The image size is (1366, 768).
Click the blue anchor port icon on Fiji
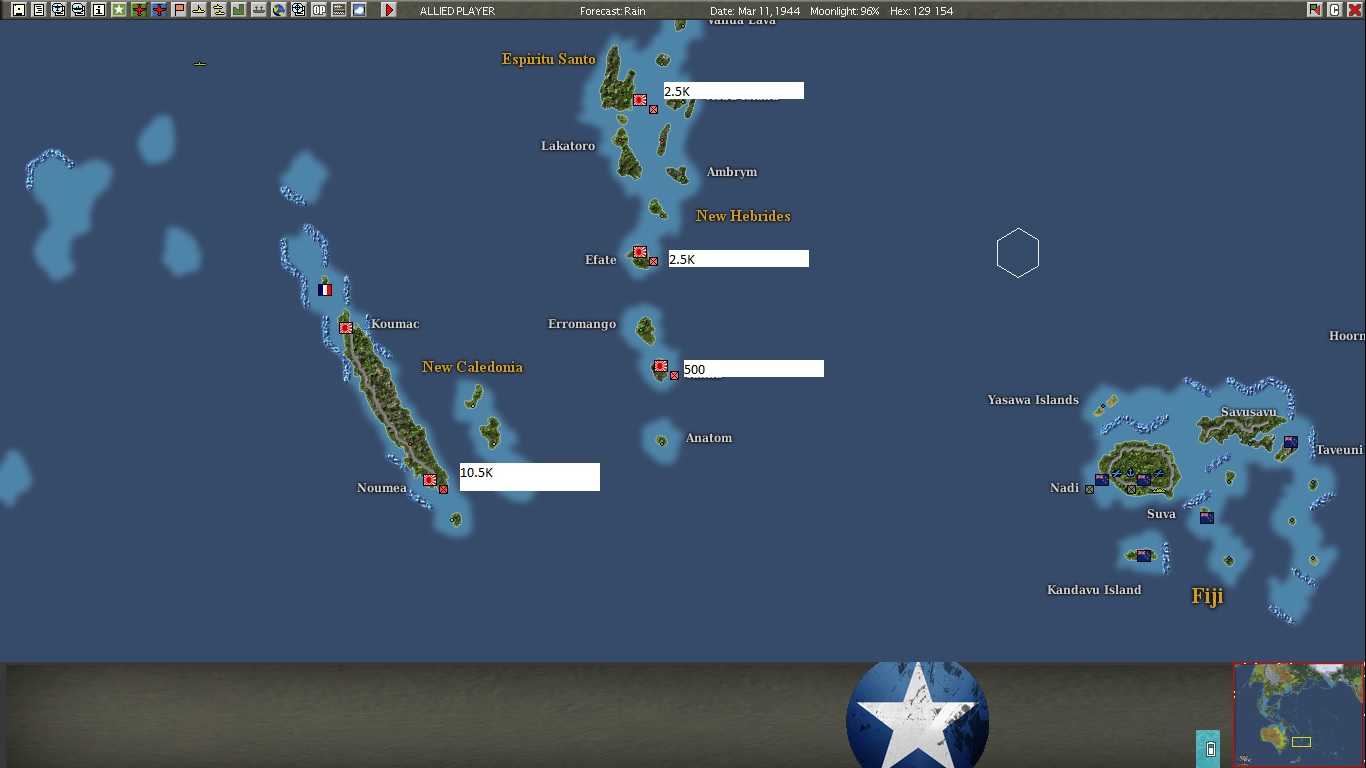click(1130, 474)
